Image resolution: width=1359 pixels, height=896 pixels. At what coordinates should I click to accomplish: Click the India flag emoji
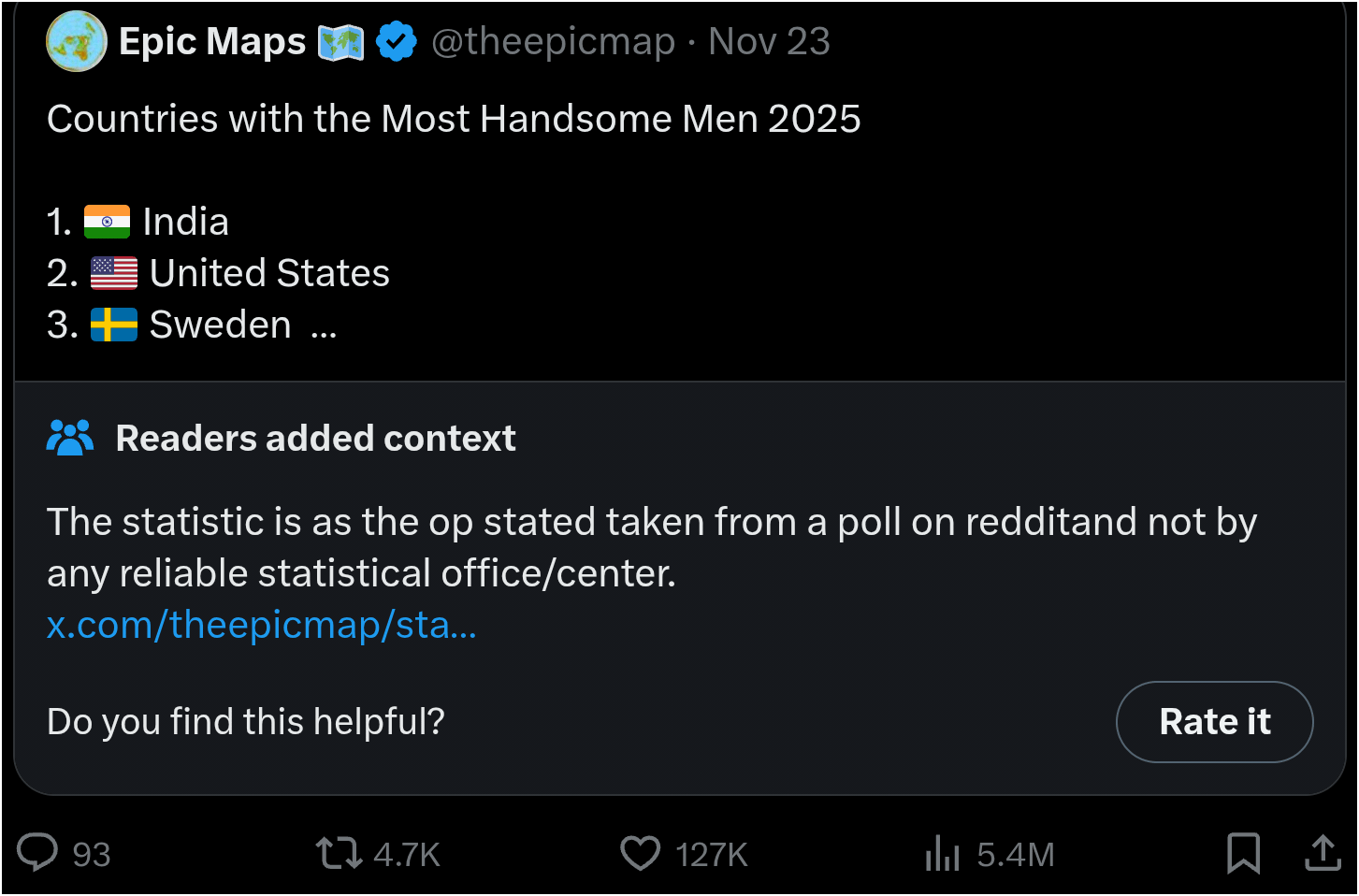pyautogui.click(x=107, y=222)
